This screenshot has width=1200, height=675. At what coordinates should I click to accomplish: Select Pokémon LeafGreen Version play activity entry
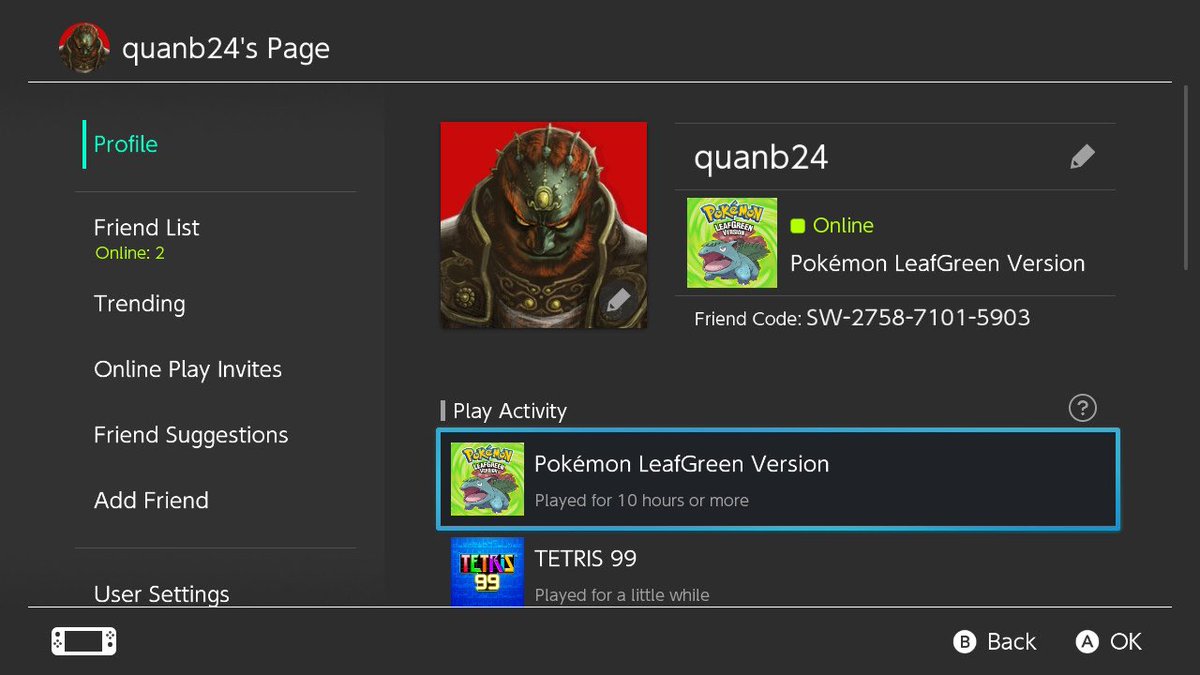778,479
